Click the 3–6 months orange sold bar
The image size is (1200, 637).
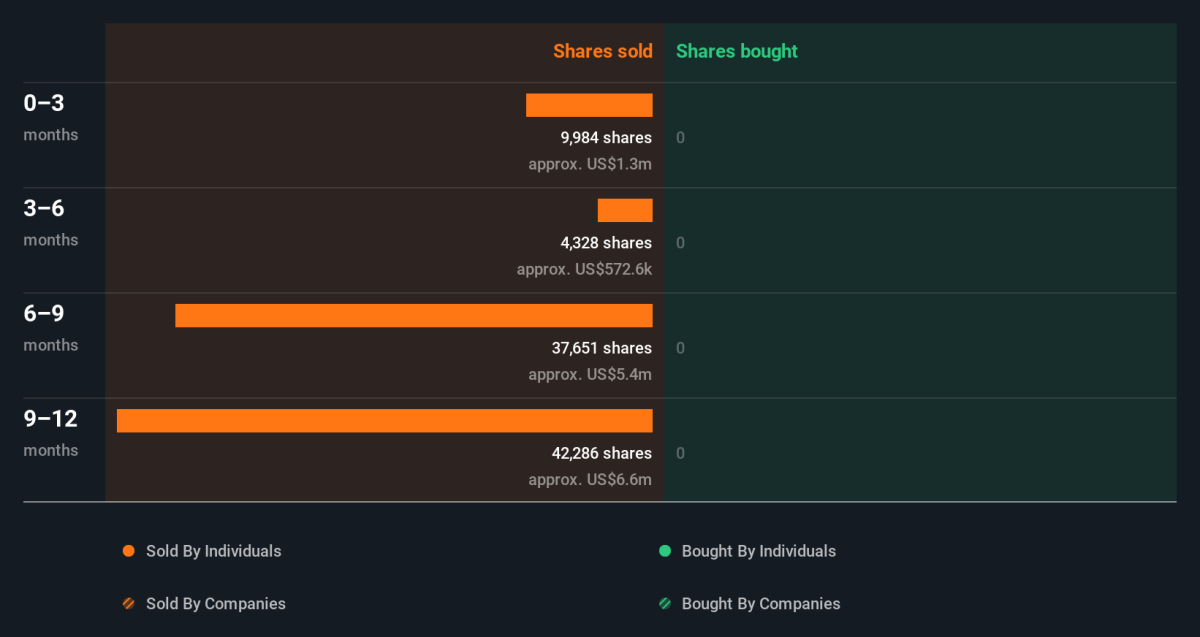click(625, 210)
